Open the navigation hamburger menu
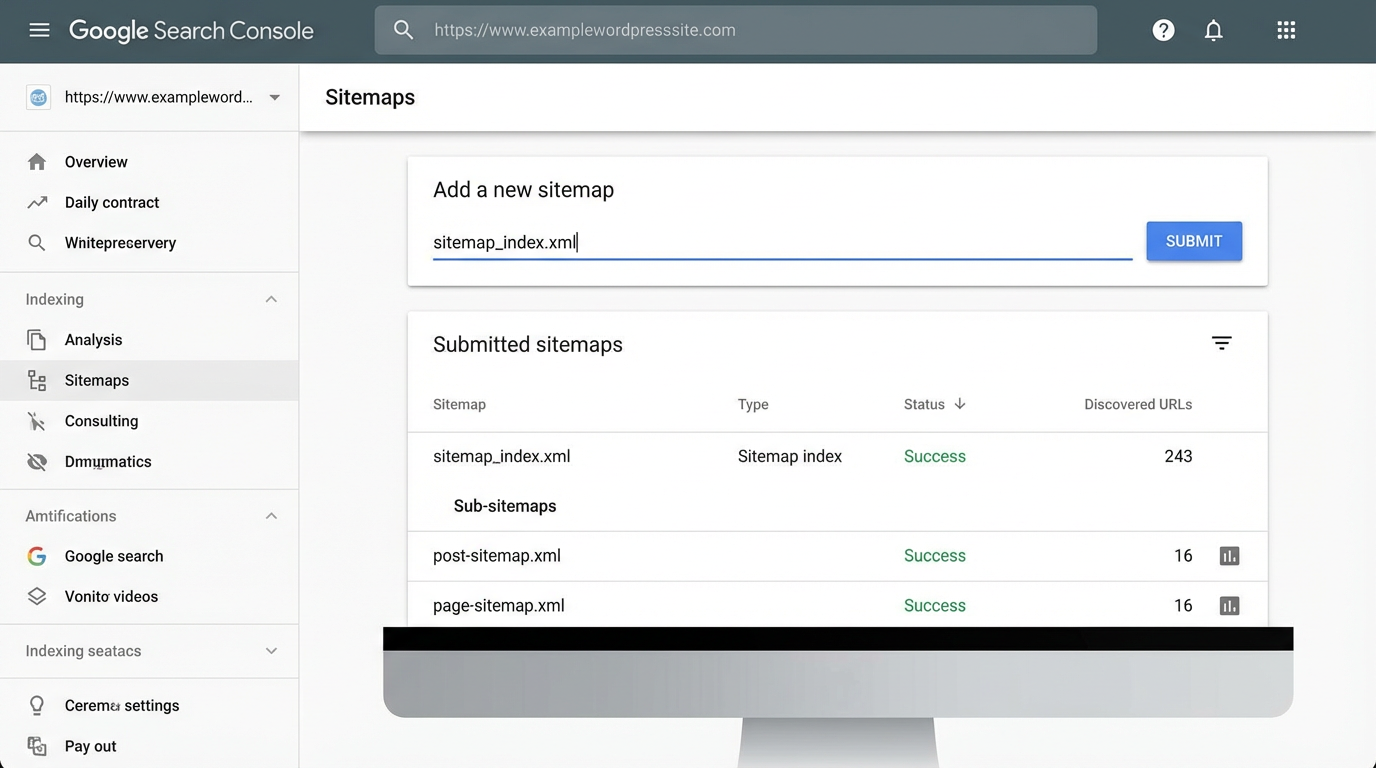The image size is (1376, 768). (x=40, y=29)
